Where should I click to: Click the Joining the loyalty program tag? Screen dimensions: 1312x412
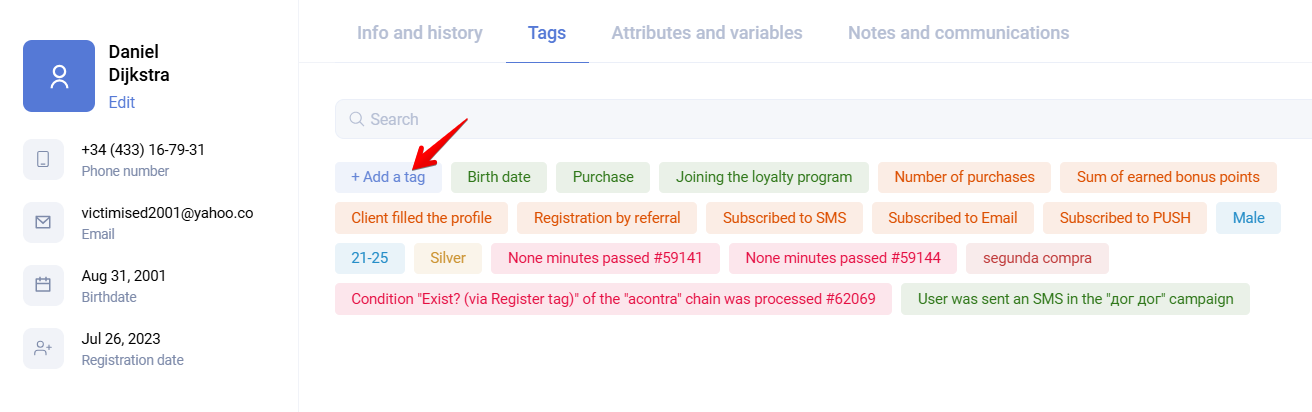pos(764,177)
